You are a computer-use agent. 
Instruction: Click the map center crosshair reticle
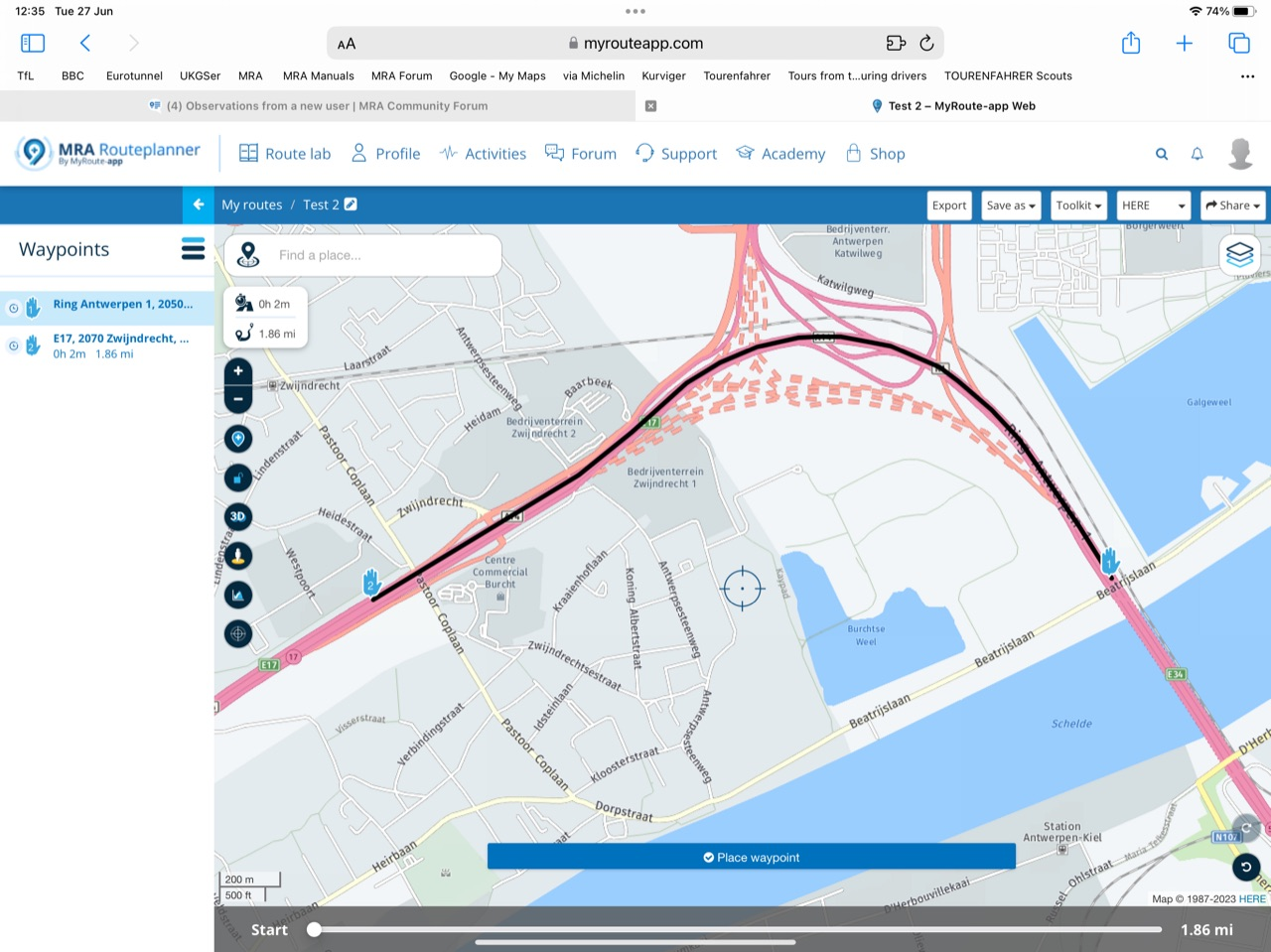coord(742,589)
